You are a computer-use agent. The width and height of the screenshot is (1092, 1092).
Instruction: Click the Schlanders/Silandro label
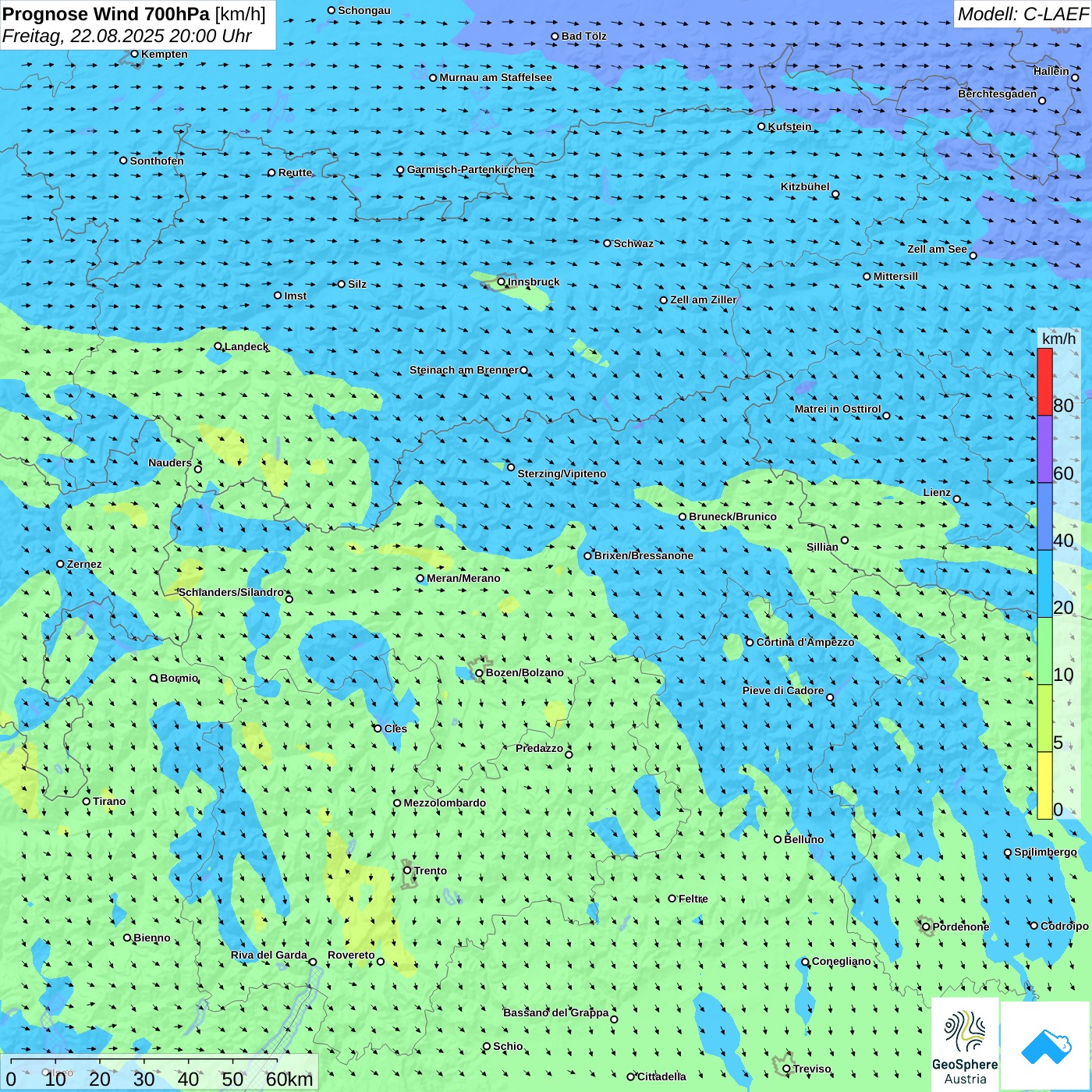tap(232, 592)
